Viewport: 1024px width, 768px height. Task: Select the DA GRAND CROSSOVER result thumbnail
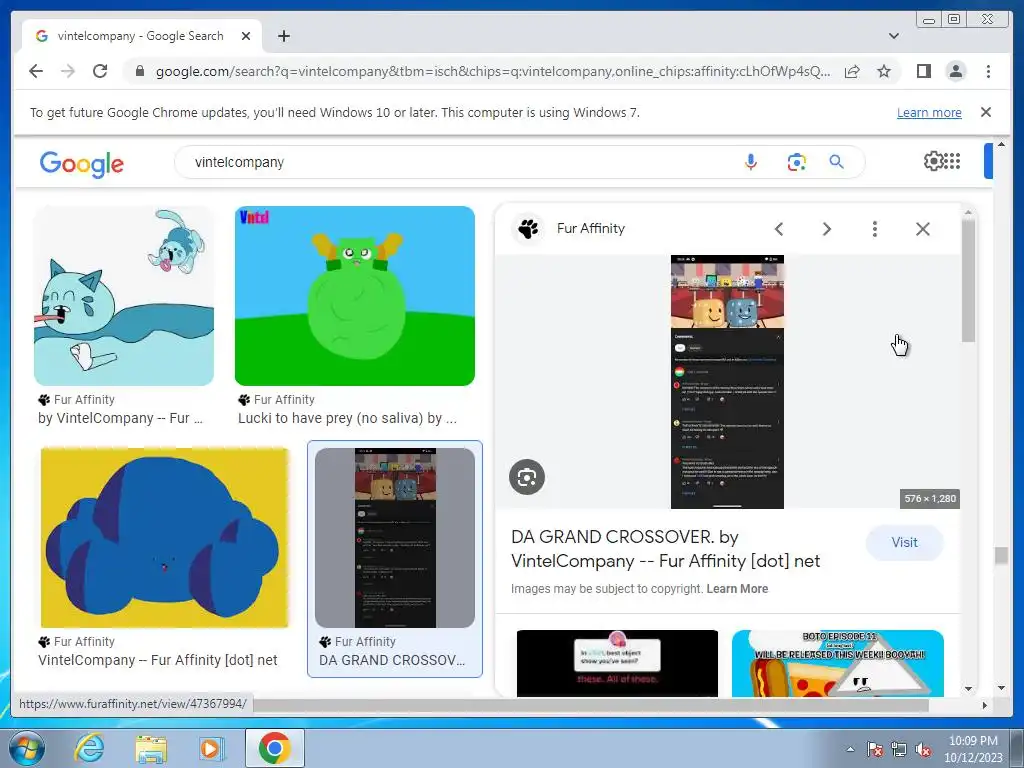pyautogui.click(x=395, y=537)
